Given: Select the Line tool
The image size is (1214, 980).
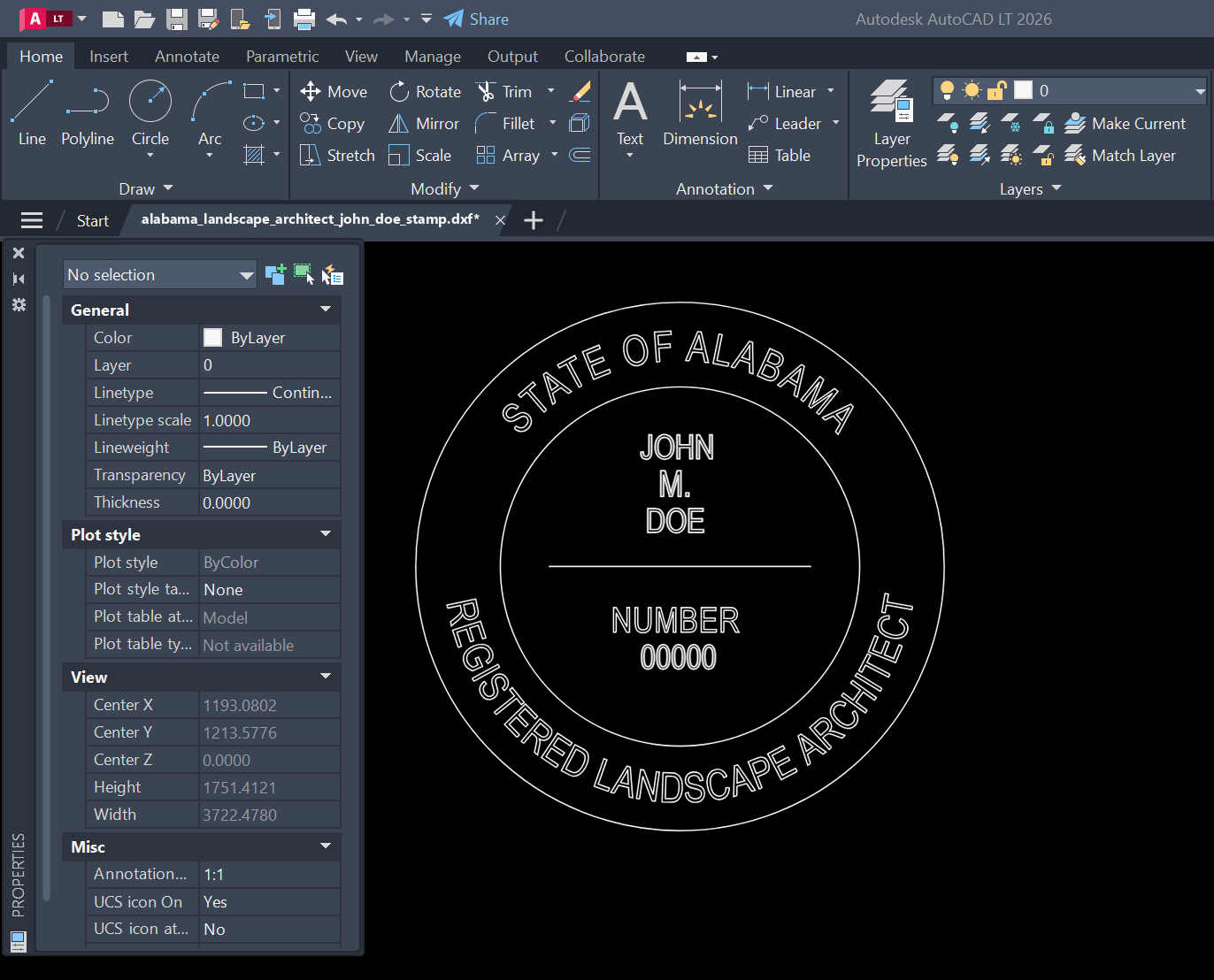Looking at the screenshot, I should tap(32, 113).
